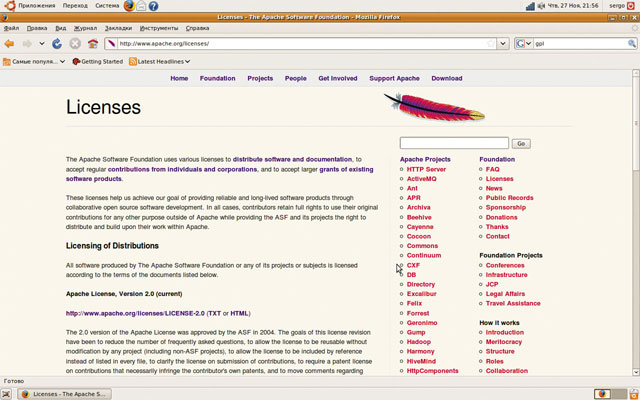Open the HTML version of the license
640x400 pixels.
(x=239, y=313)
